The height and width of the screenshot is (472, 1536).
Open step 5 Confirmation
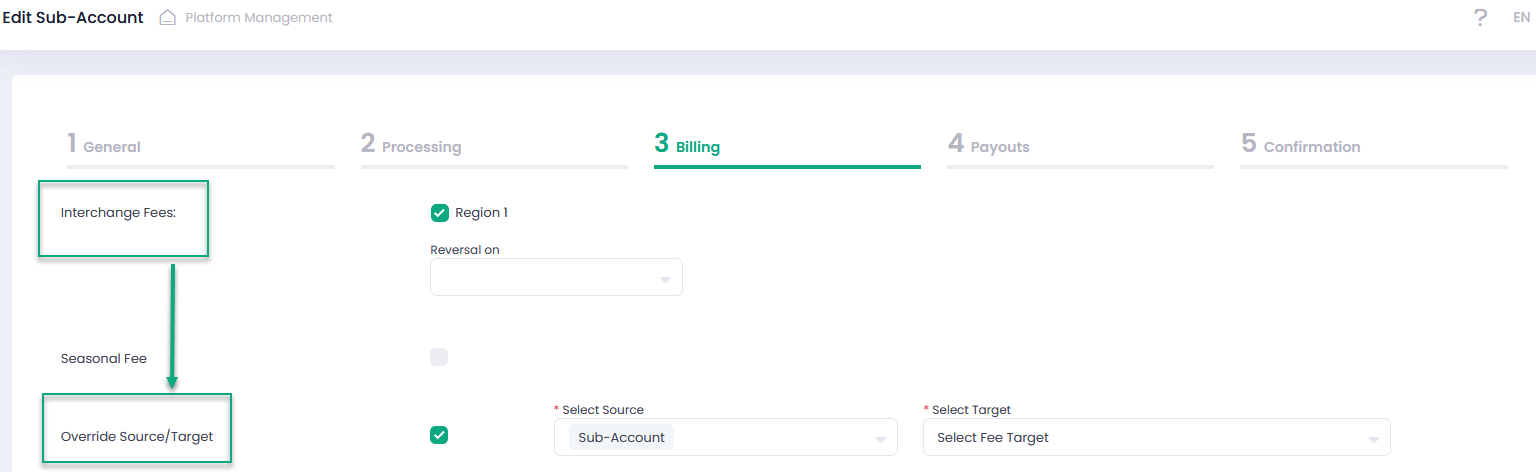coord(1301,145)
